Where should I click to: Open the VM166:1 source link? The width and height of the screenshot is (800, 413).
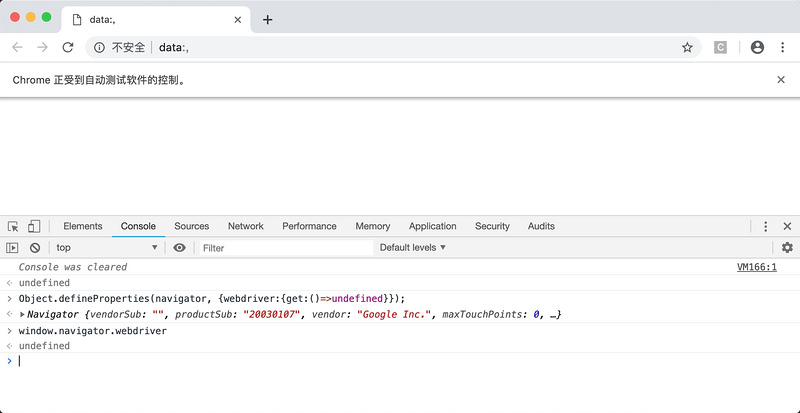coord(757,267)
